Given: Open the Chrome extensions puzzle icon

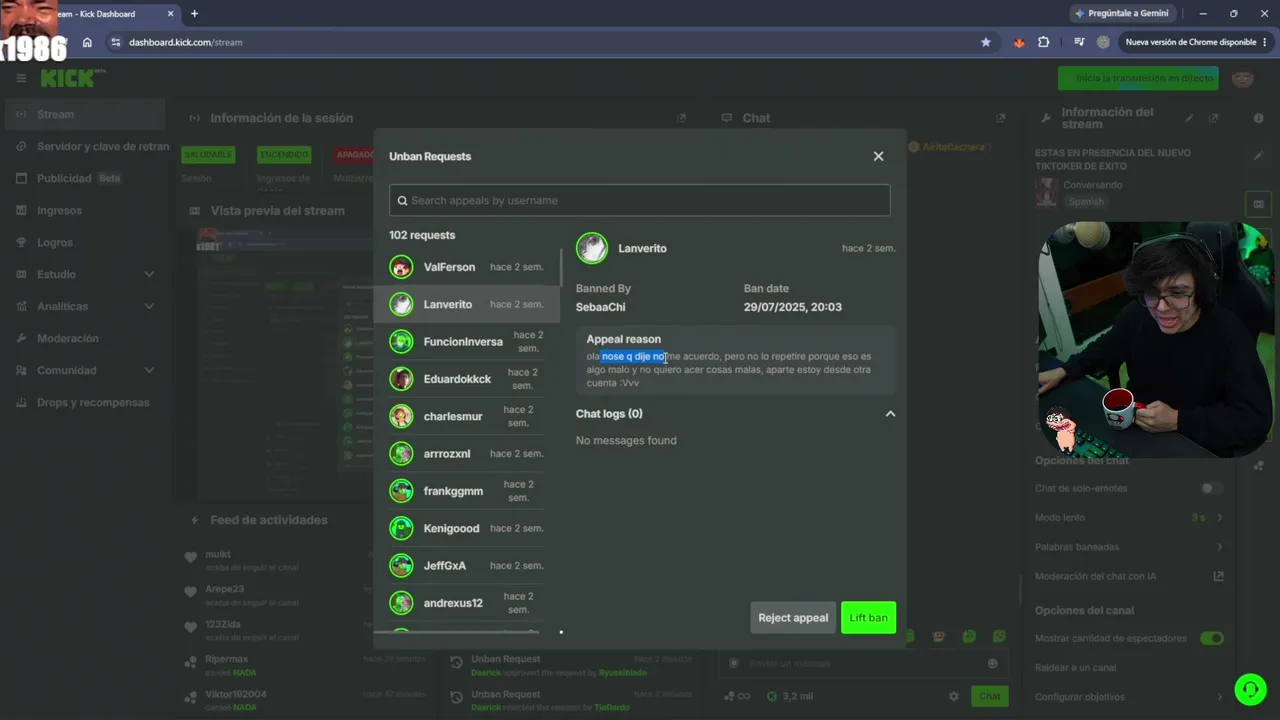Looking at the screenshot, I should pos(1044,42).
